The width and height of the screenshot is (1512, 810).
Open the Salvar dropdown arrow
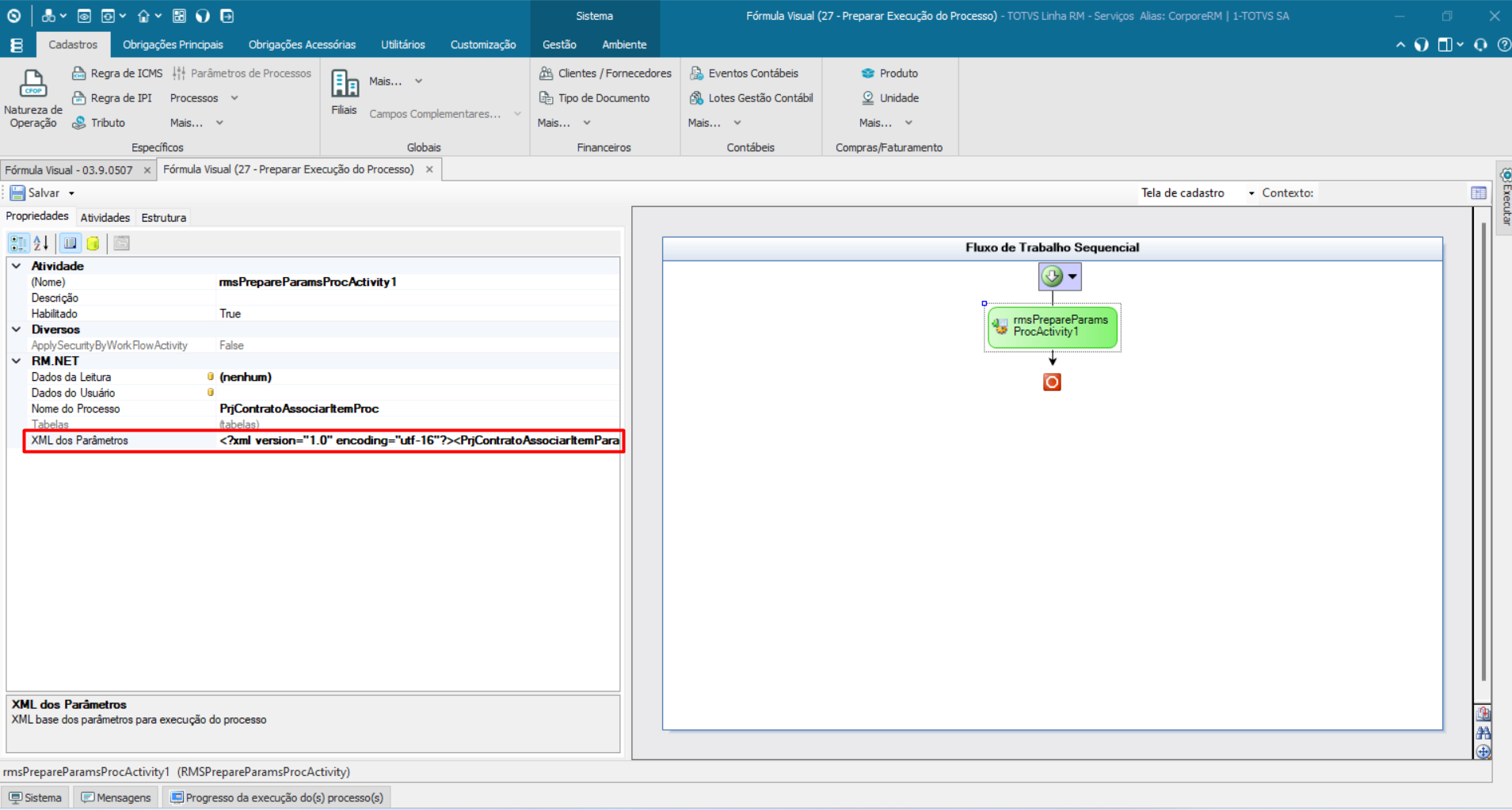click(x=71, y=193)
